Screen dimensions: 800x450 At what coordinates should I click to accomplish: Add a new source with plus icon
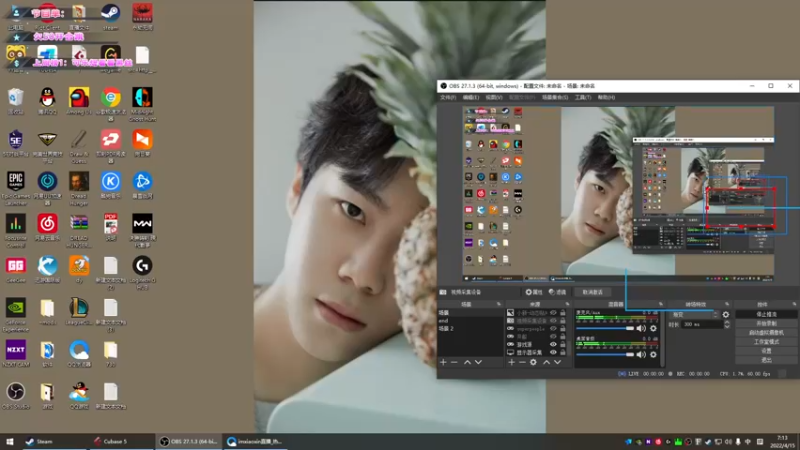click(x=511, y=362)
